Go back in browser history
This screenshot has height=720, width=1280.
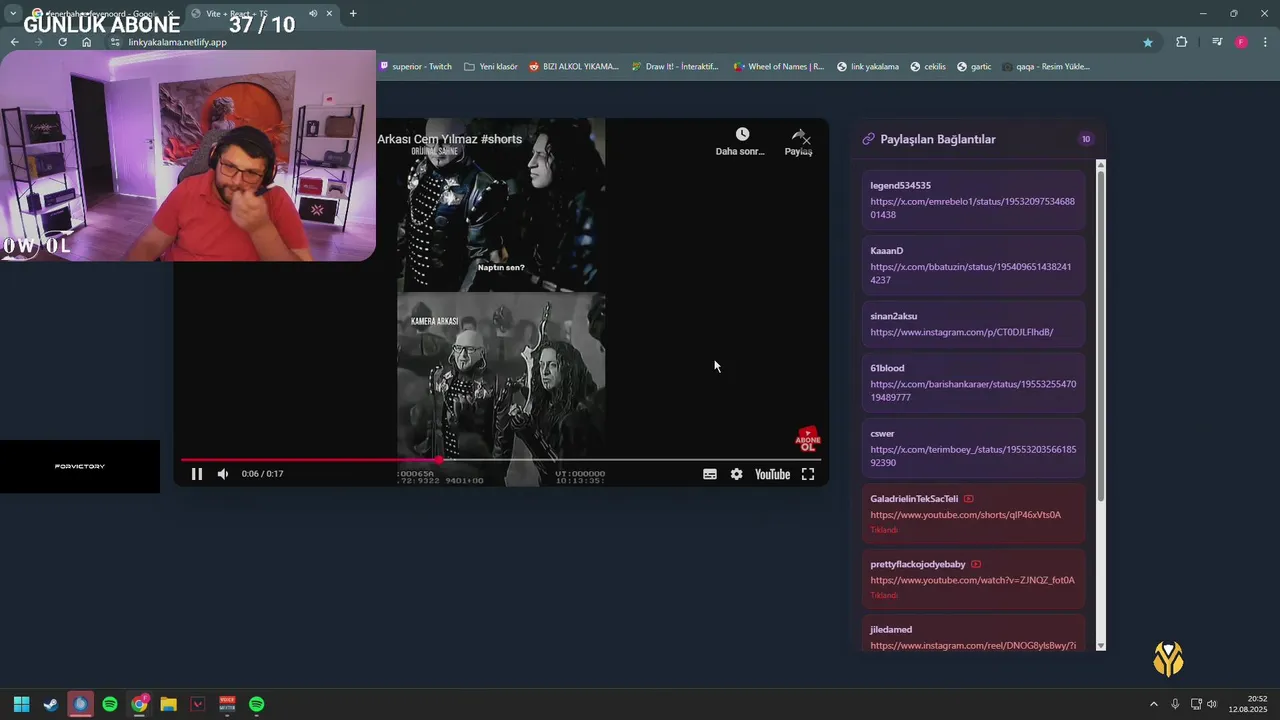(x=14, y=42)
